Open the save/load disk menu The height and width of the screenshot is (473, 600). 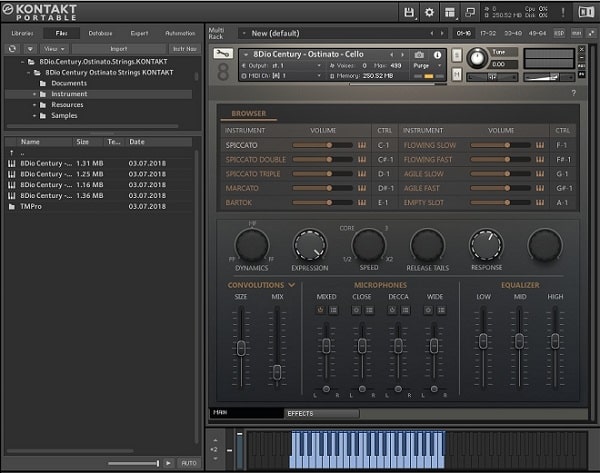[x=409, y=12]
